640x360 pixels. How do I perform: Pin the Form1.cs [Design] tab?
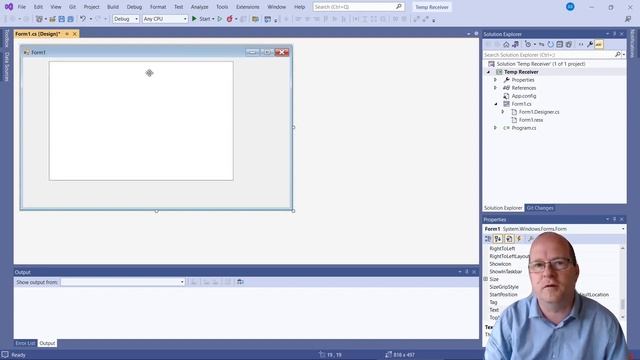pyautogui.click(x=67, y=34)
